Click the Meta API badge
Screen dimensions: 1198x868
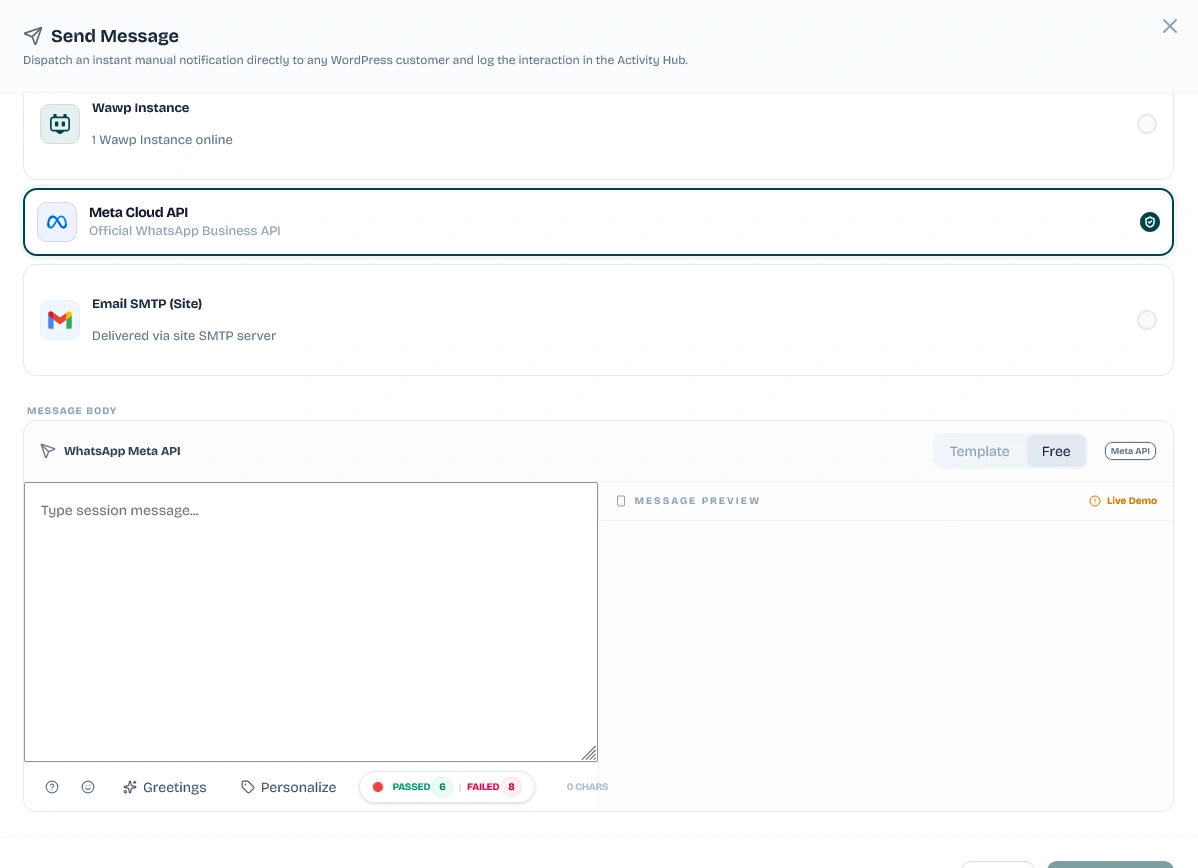click(1130, 451)
